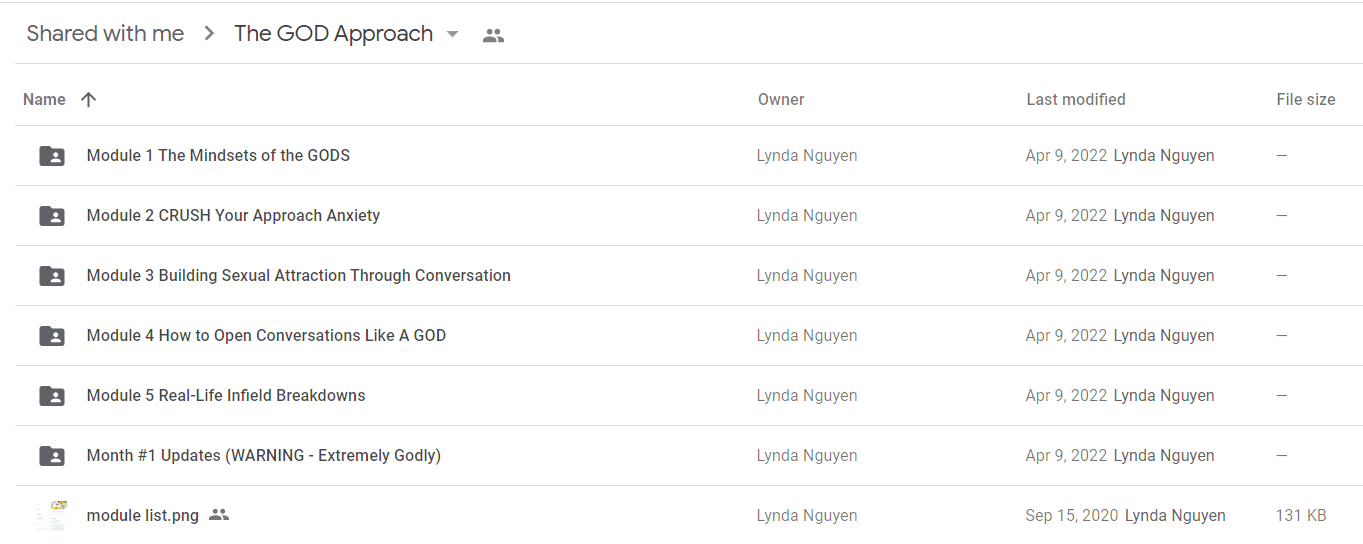Viewport: 1363px width, 544px height.
Task: Click the Module 2 shared folder icon
Action: coord(52,216)
